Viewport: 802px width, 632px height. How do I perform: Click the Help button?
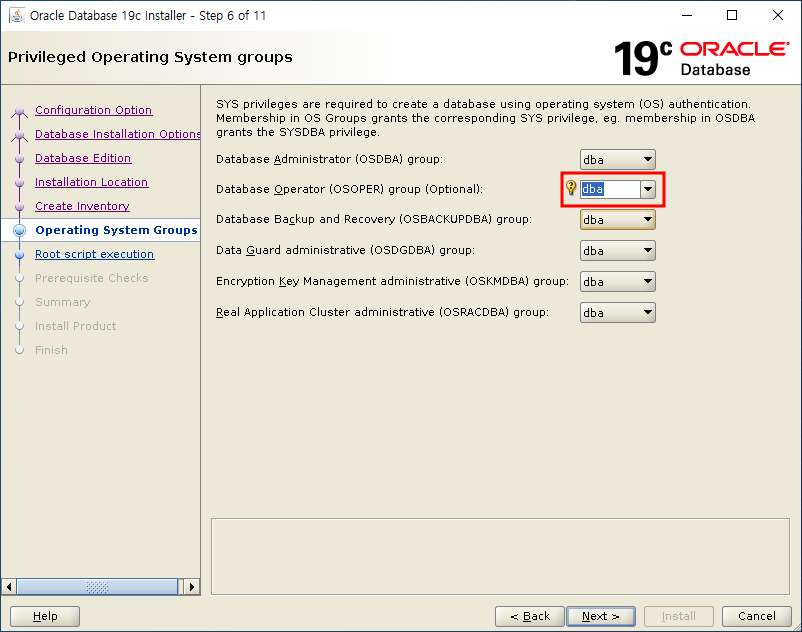(x=45, y=616)
